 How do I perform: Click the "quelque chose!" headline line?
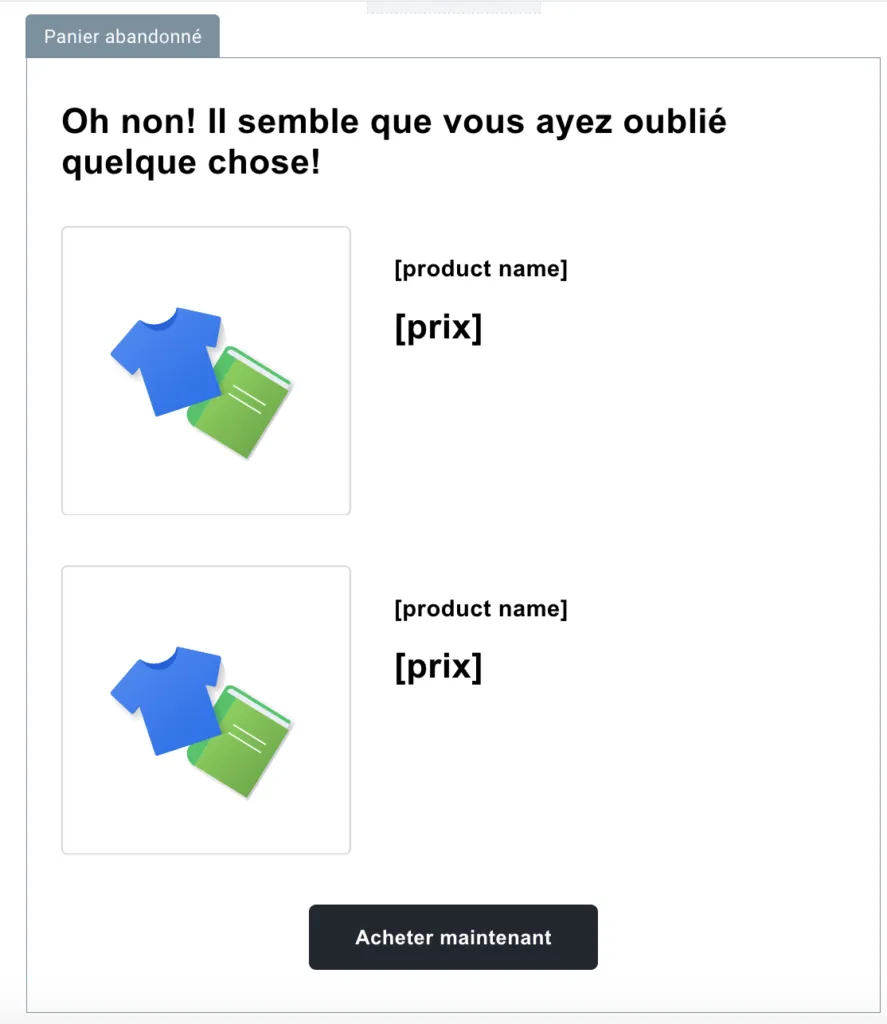(191, 163)
